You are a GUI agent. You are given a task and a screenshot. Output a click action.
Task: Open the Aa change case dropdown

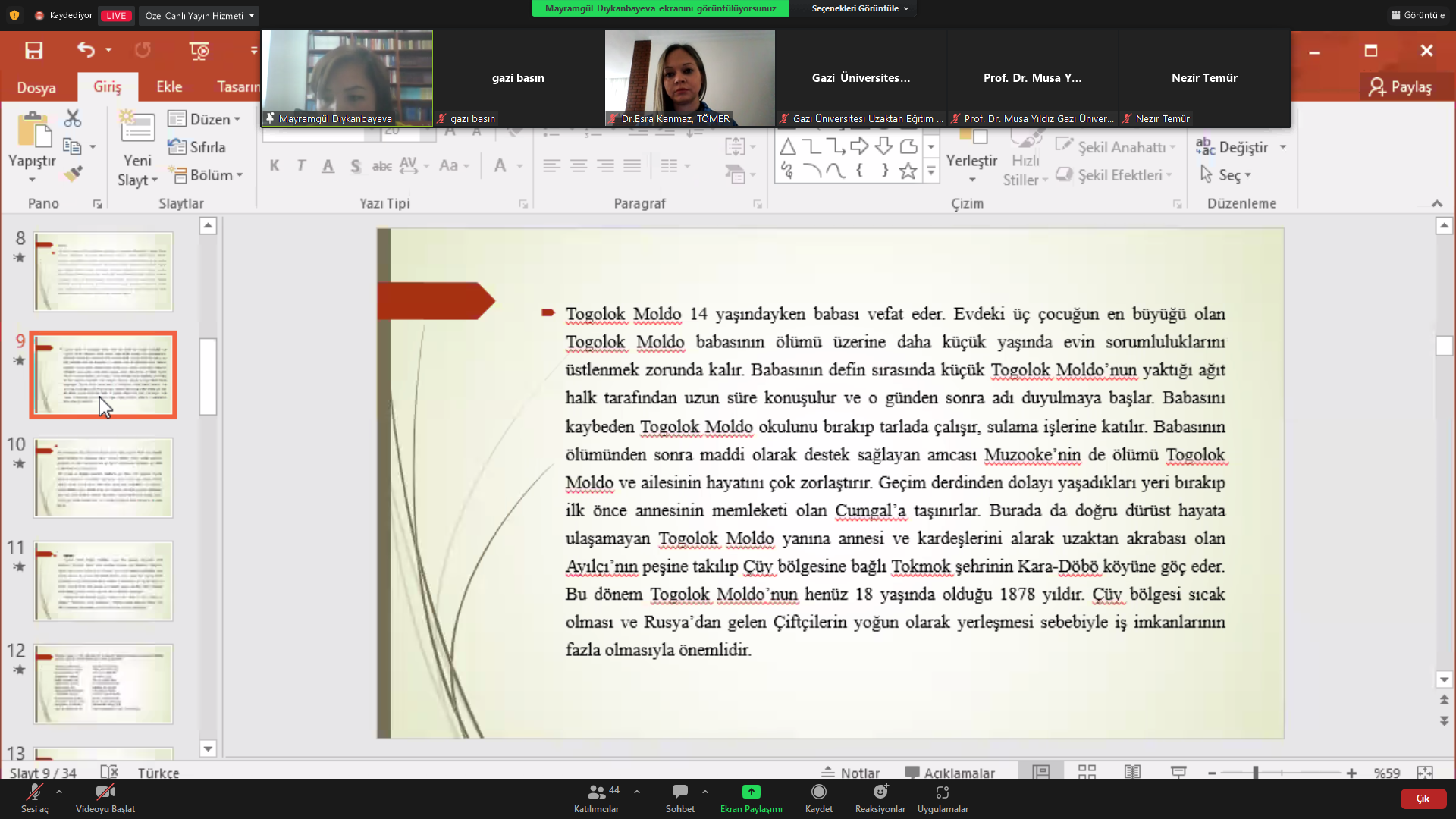coord(454,165)
